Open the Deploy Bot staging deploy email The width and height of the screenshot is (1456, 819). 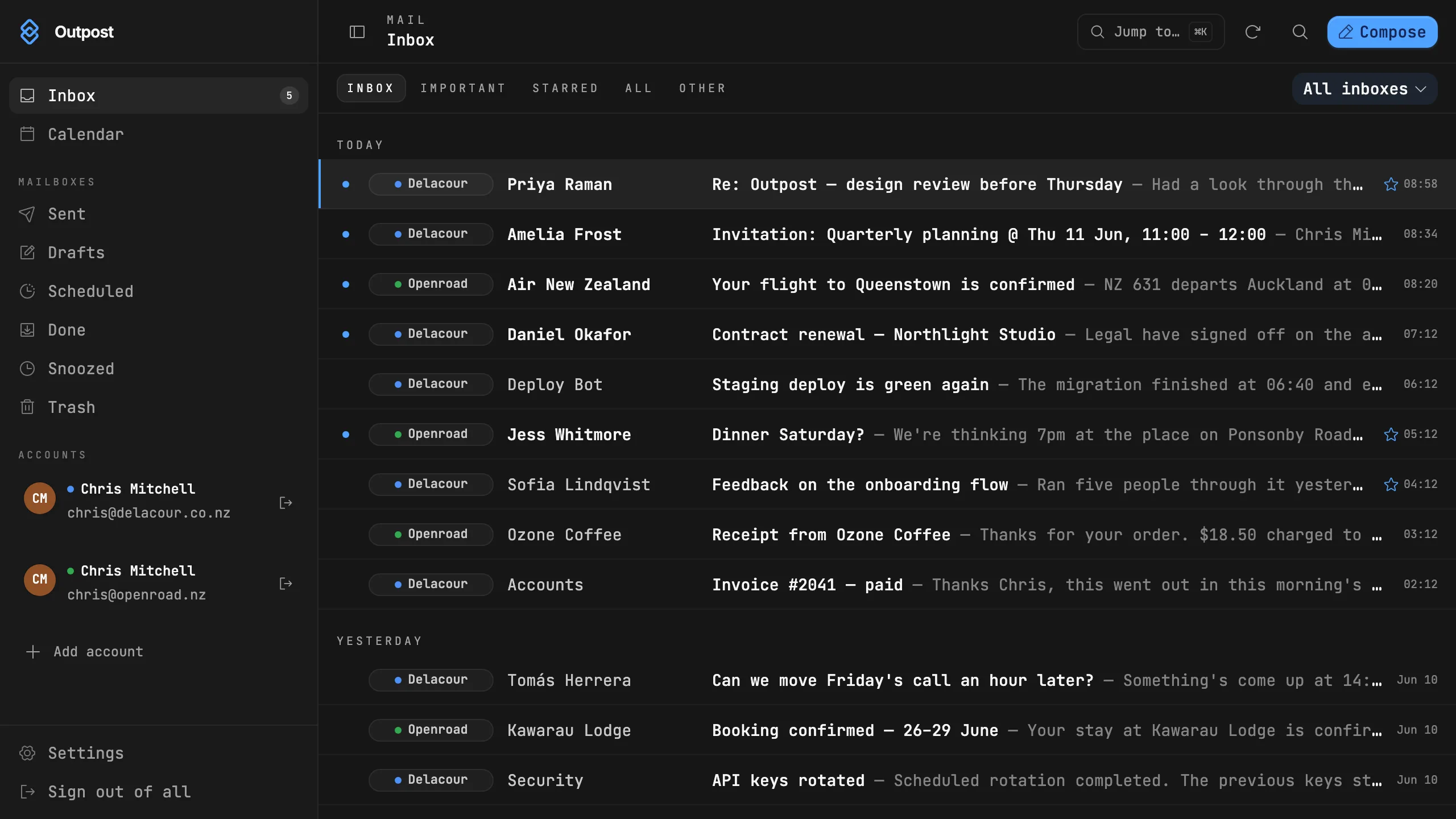pyautogui.click(x=887, y=384)
